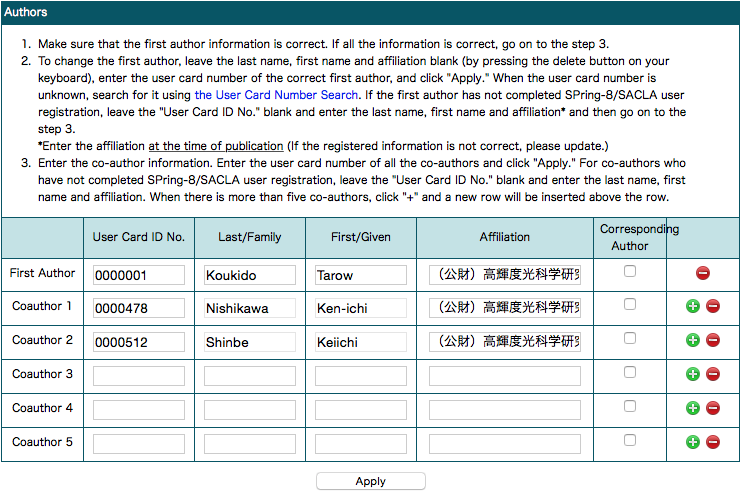Remove Coauthor 5 using red minus icon
Image resolution: width=741 pixels, height=491 pixels.
coord(712,442)
